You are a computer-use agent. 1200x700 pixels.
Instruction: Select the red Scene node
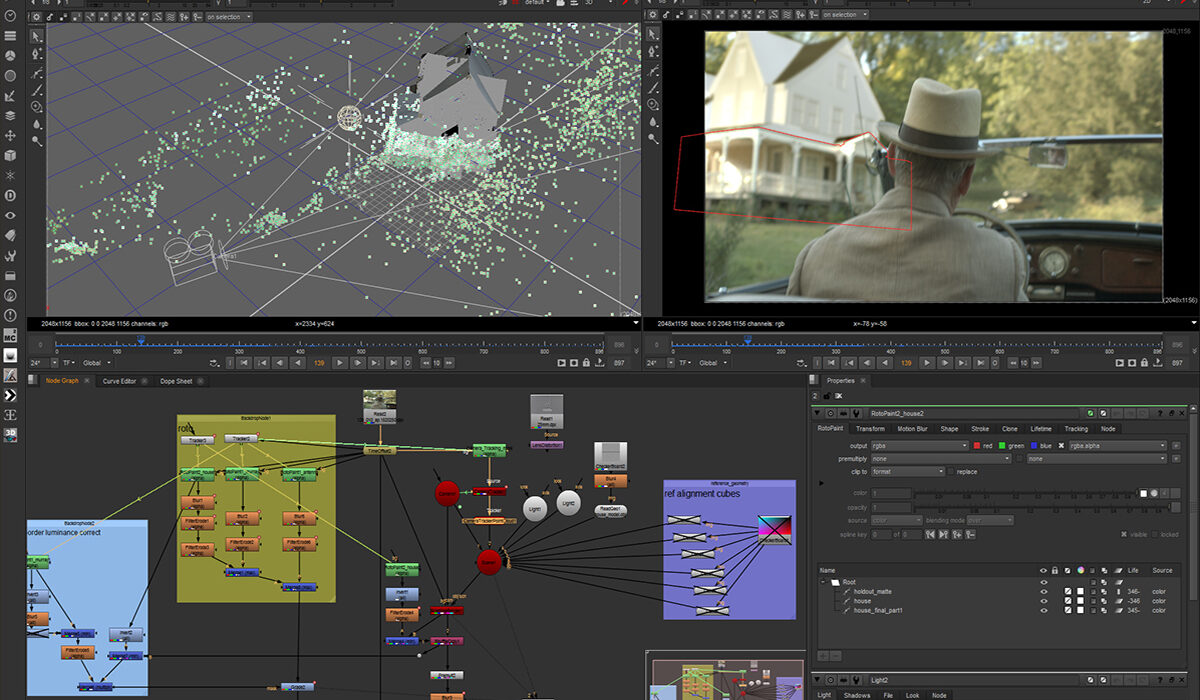click(487, 561)
